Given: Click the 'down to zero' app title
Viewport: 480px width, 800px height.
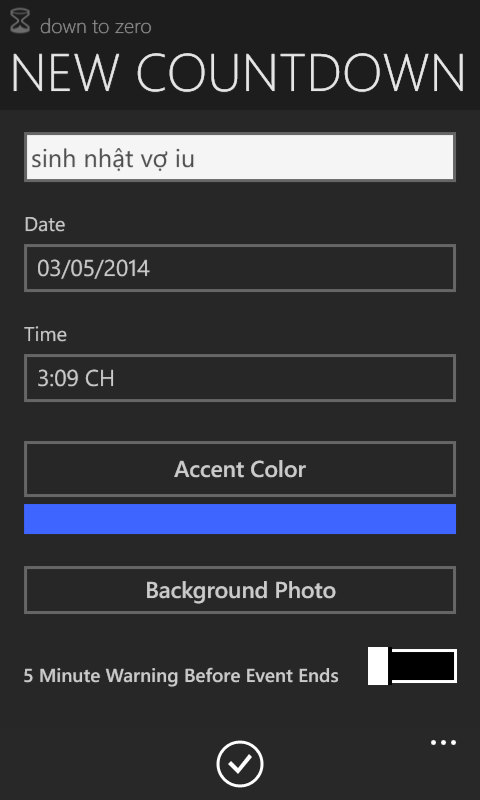Looking at the screenshot, I should (x=96, y=26).
